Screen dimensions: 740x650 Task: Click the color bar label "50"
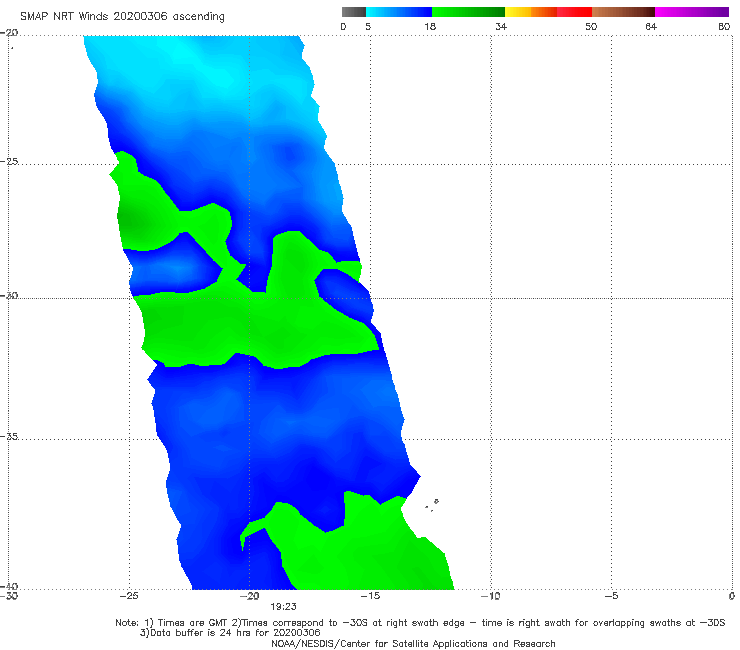point(591,27)
